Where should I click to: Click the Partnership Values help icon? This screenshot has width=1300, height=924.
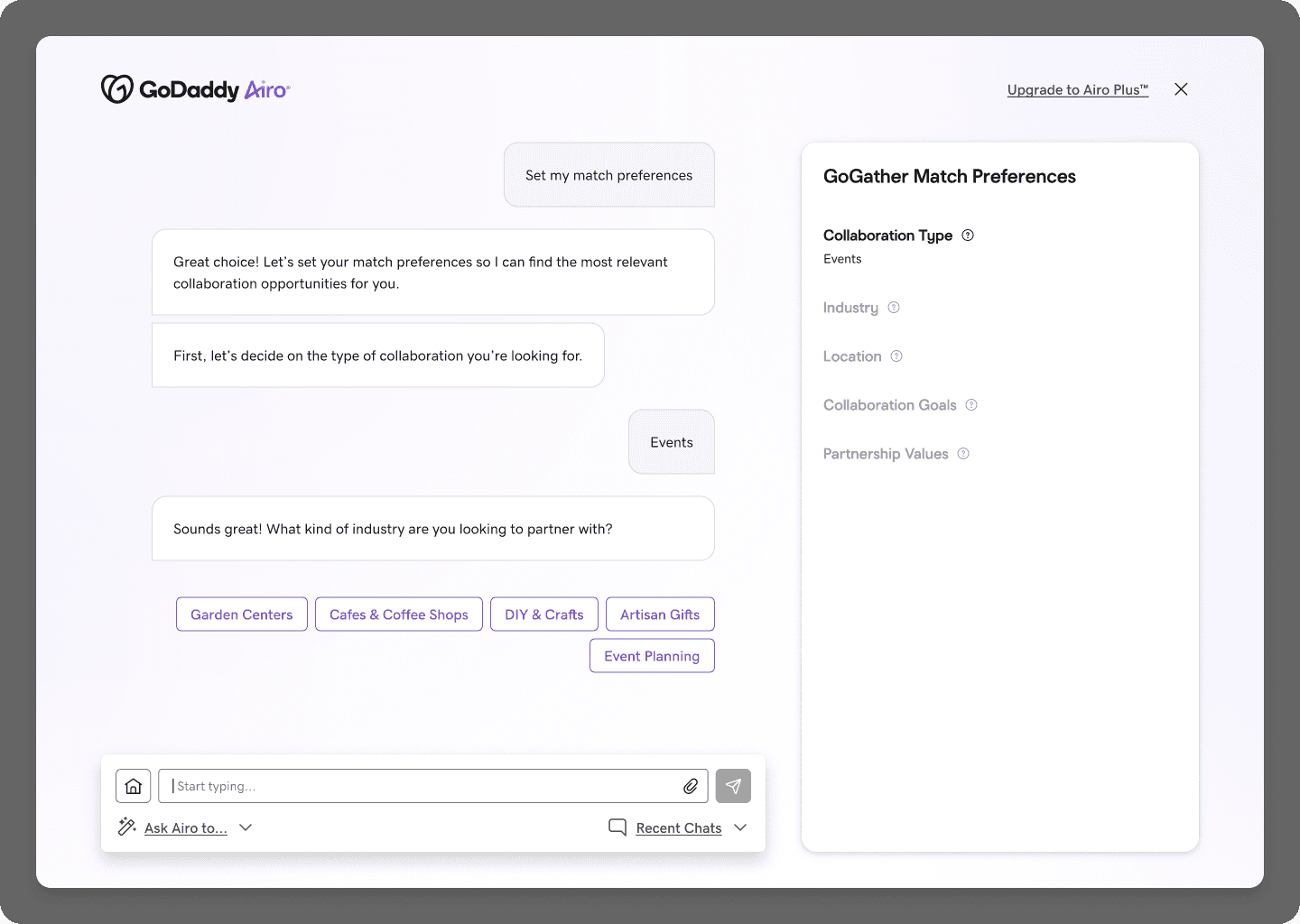pos(963,454)
